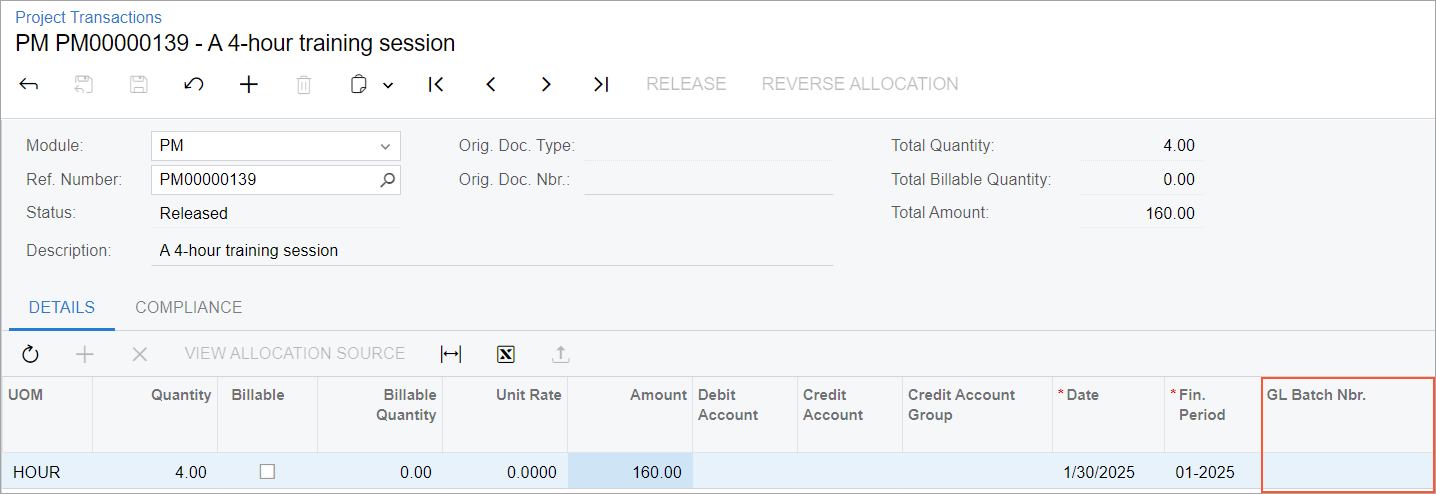Switch to the COMPLIANCE tab
Viewport: 1436px width, 494px height.
tap(188, 308)
